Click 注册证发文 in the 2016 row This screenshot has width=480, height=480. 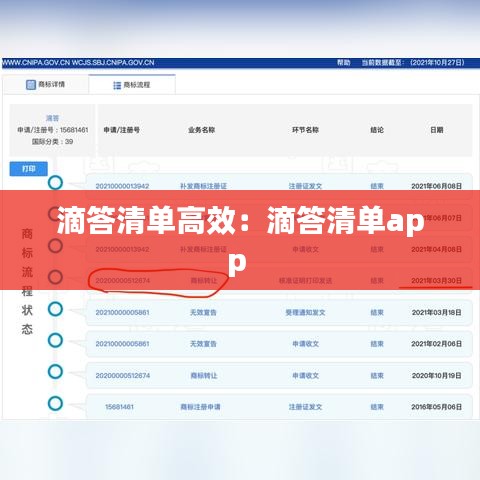(305, 407)
